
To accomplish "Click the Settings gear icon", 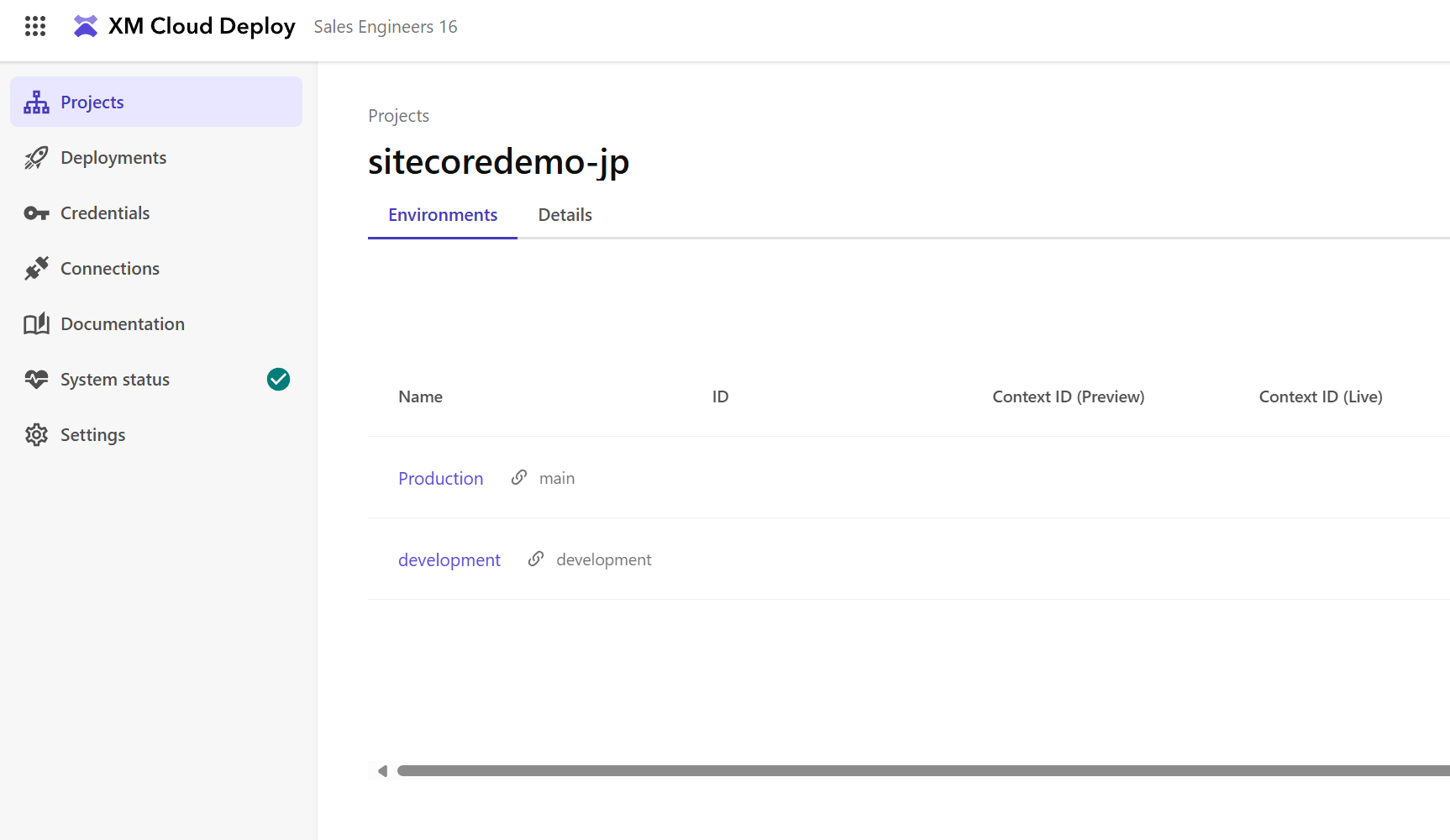I will point(36,434).
